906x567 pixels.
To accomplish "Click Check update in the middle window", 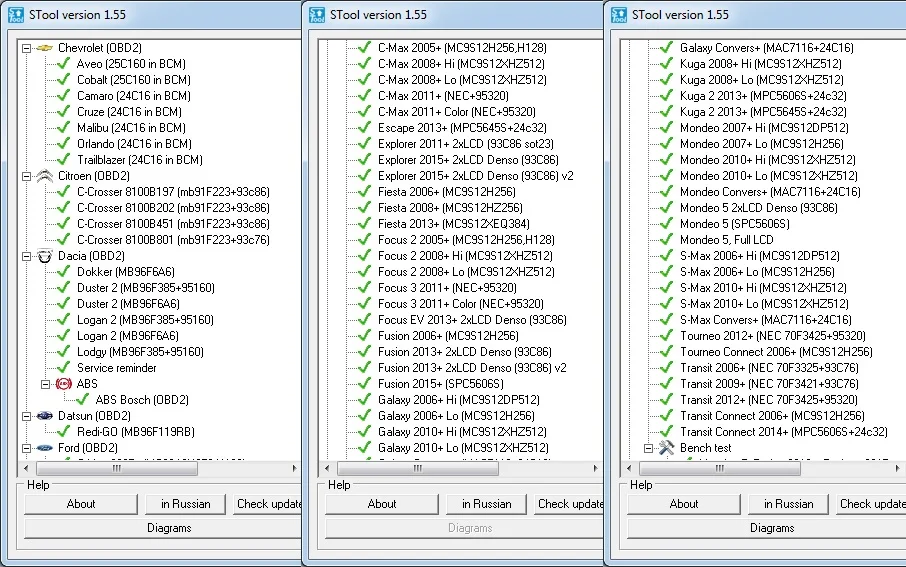I will point(569,504).
